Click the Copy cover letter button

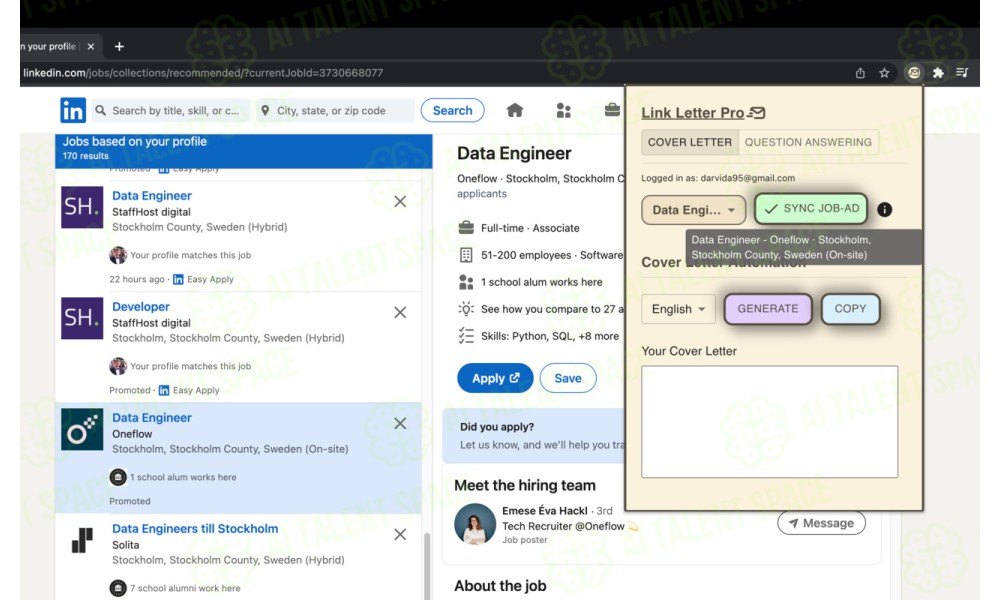(x=850, y=309)
